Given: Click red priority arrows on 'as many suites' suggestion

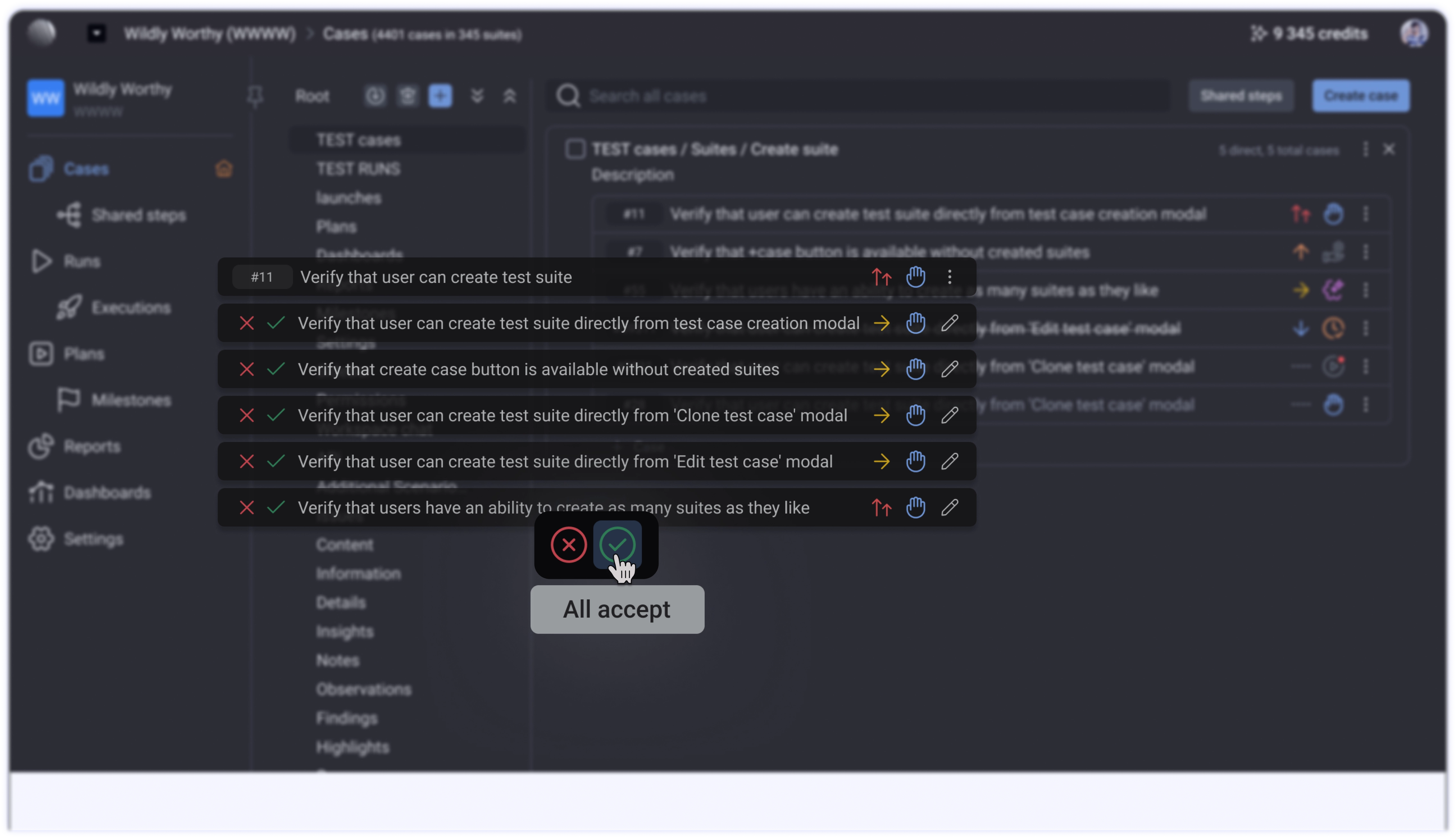Looking at the screenshot, I should pyautogui.click(x=881, y=508).
